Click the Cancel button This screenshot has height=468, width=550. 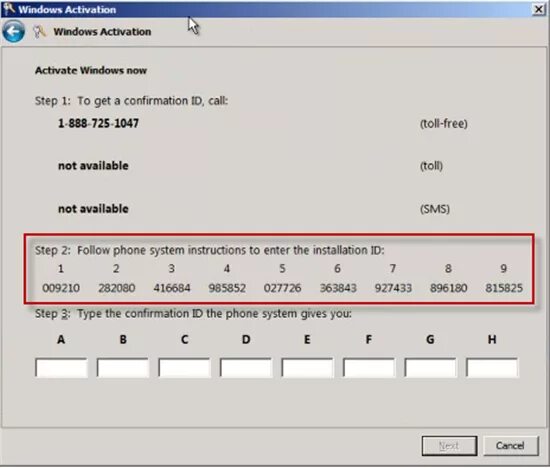tap(510, 446)
